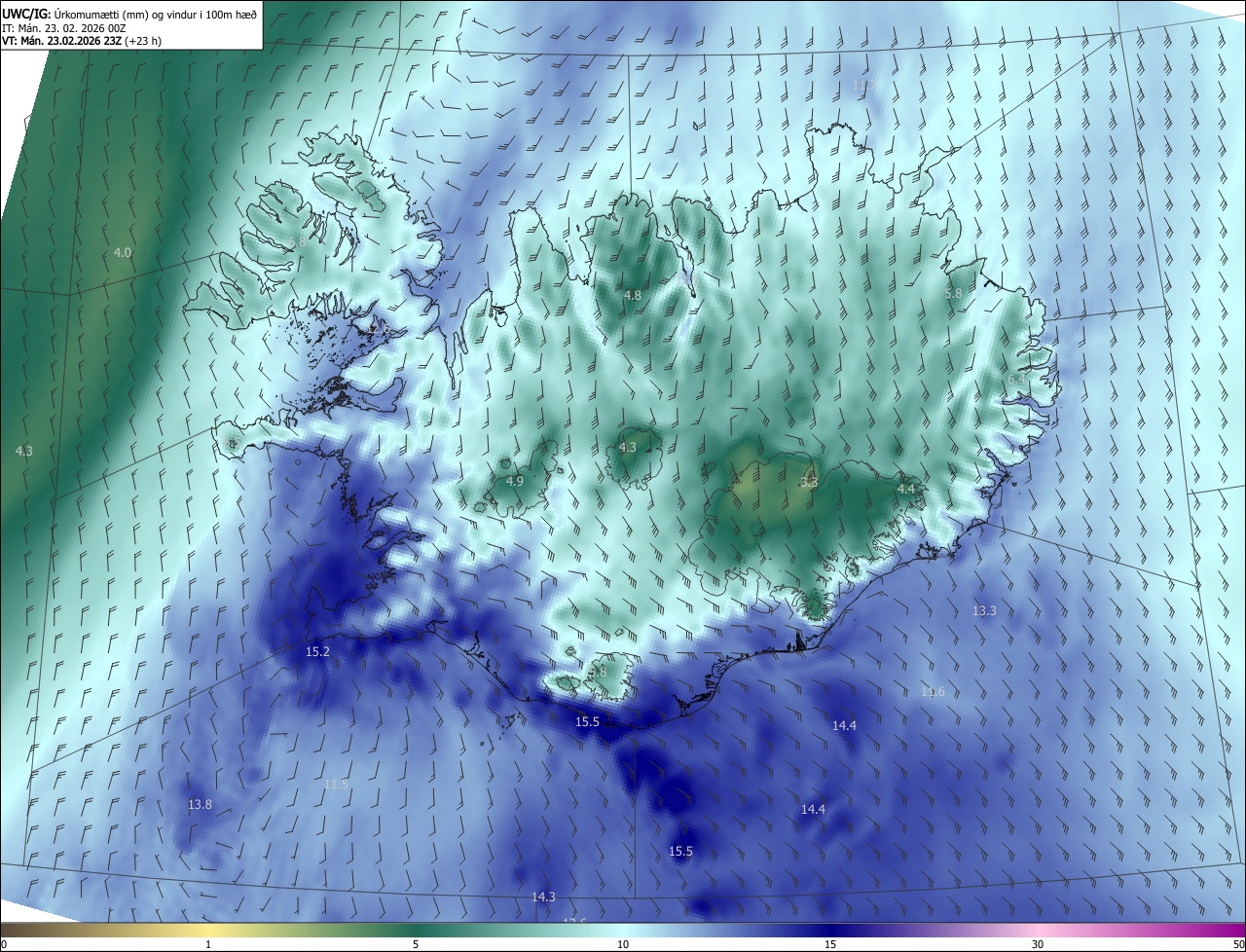This screenshot has width=1246, height=952.
Task: Click the 12.6 value in Breiðafjörður
Action: pyautogui.click(x=378, y=330)
